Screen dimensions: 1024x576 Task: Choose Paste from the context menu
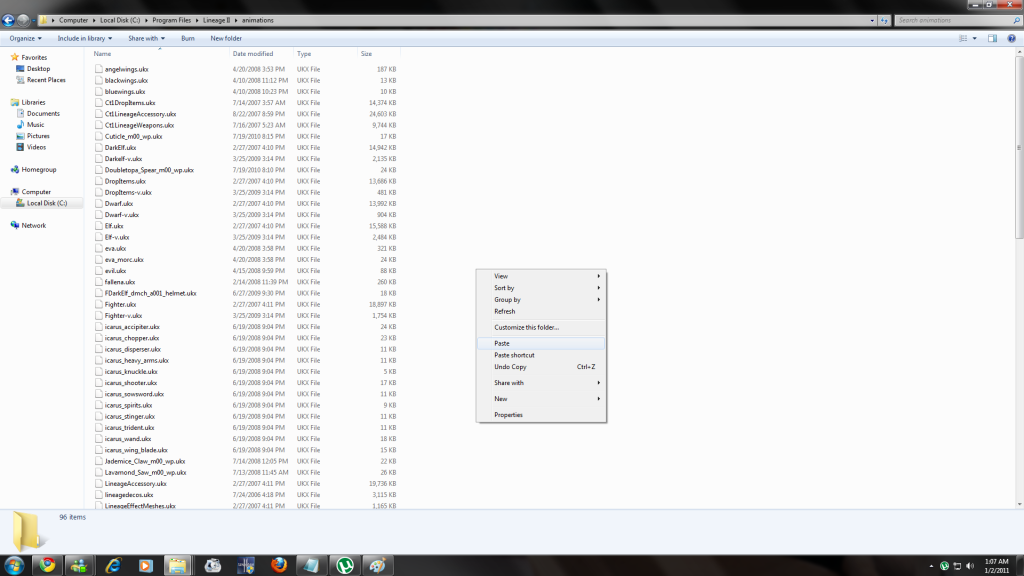click(x=502, y=343)
